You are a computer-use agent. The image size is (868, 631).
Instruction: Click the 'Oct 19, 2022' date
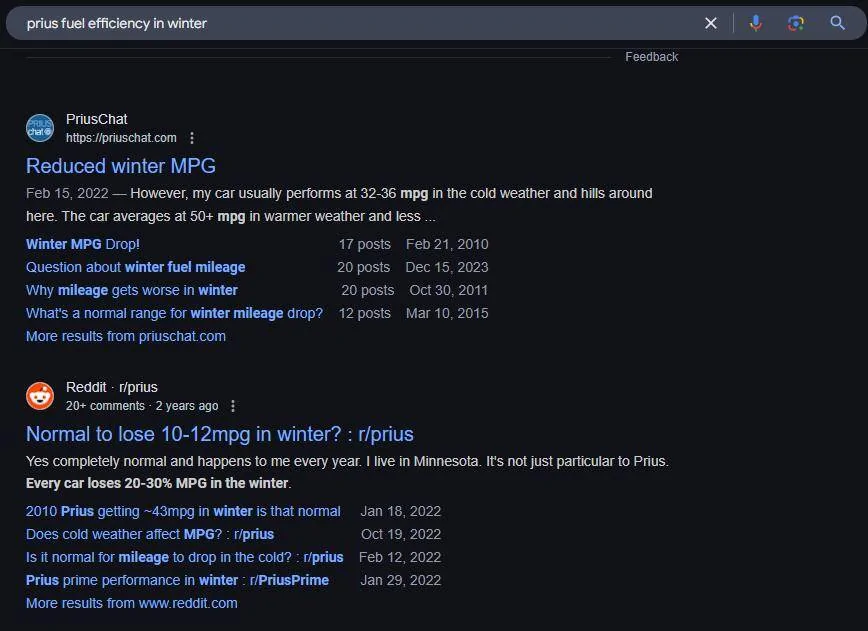click(401, 535)
